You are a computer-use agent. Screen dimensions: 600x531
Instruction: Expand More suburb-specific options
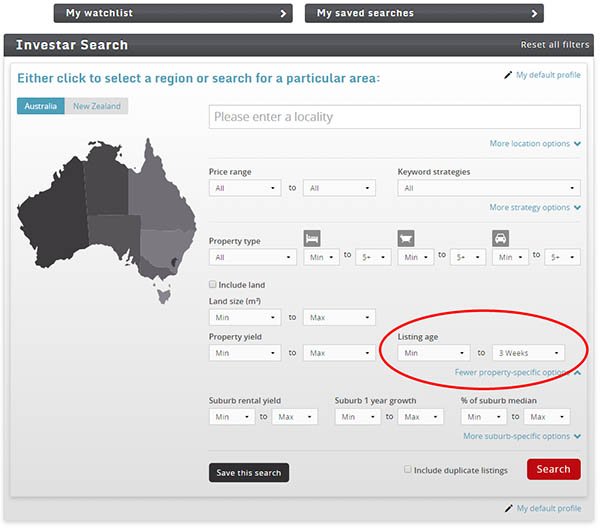pos(522,436)
